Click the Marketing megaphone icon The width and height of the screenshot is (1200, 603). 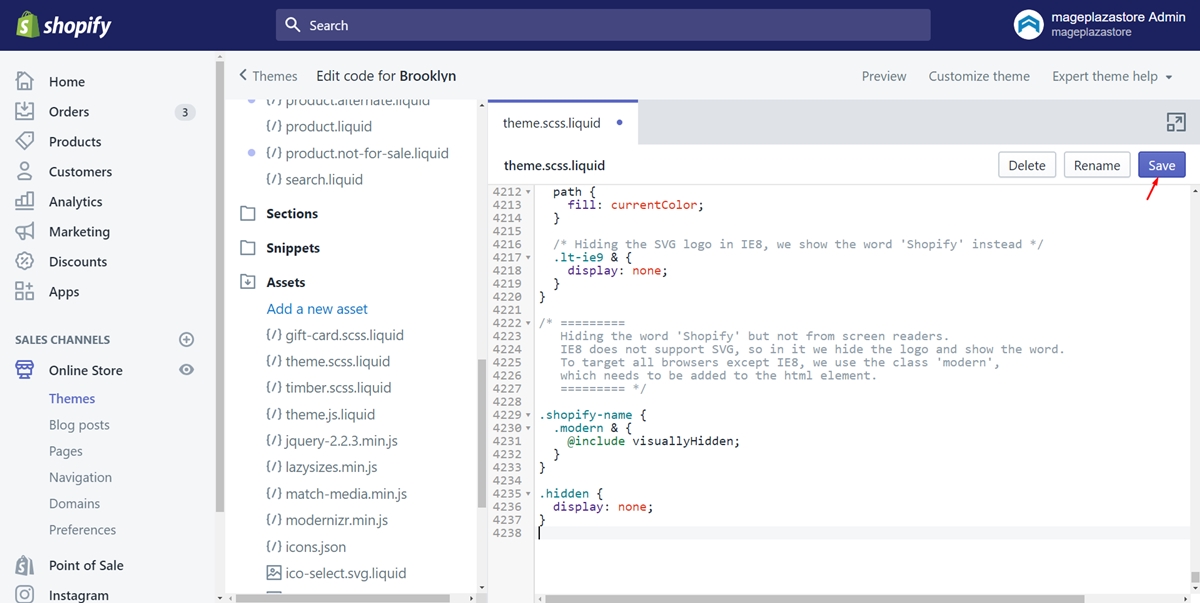(x=25, y=231)
